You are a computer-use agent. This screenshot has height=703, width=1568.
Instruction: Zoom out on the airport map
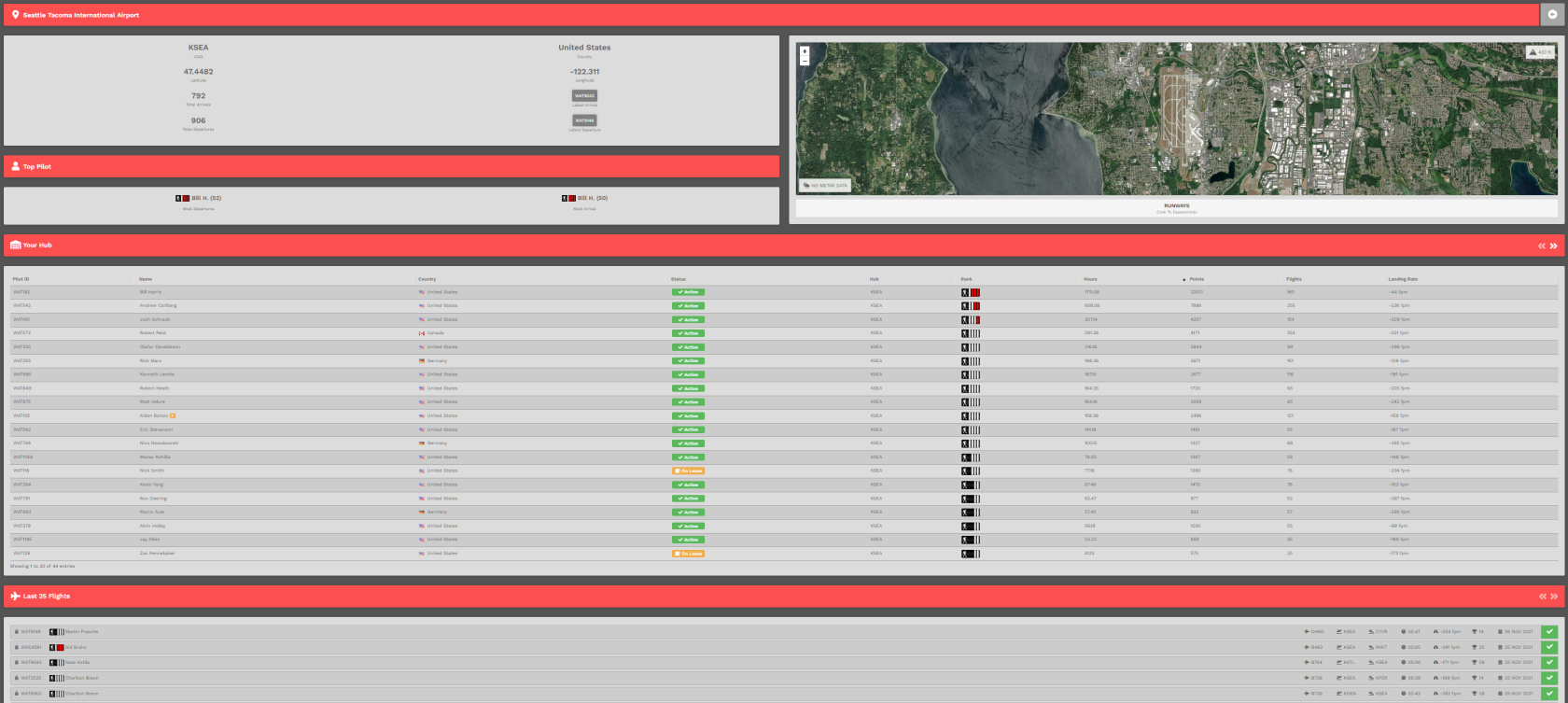805,61
